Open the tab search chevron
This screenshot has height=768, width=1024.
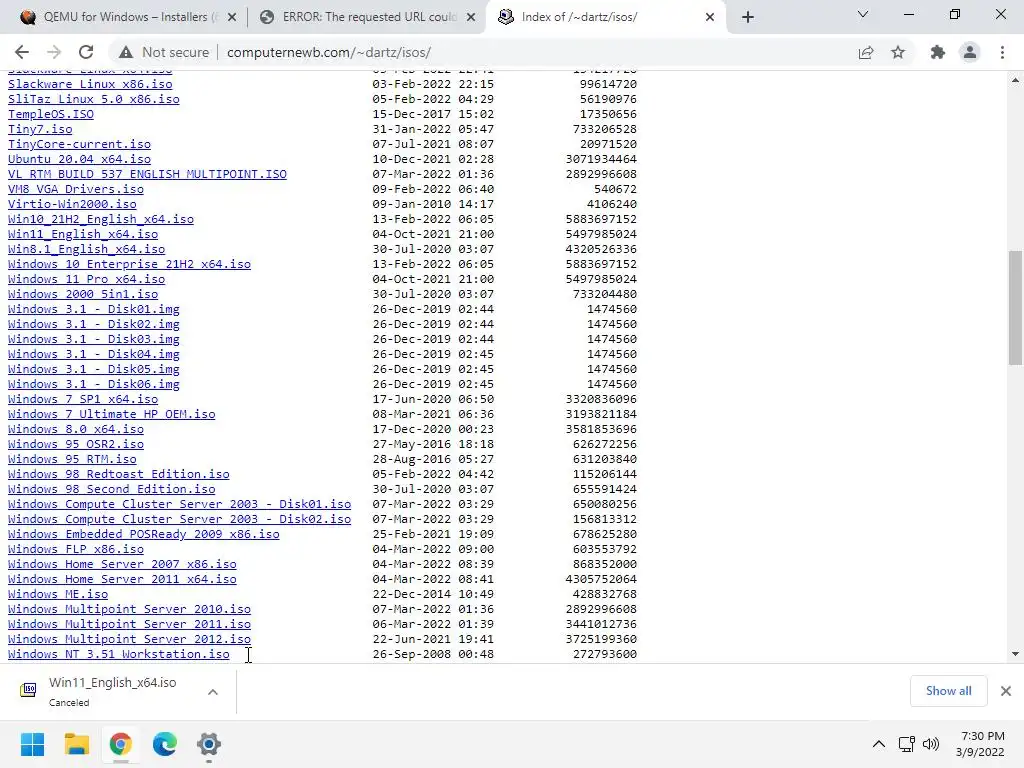tap(863, 14)
